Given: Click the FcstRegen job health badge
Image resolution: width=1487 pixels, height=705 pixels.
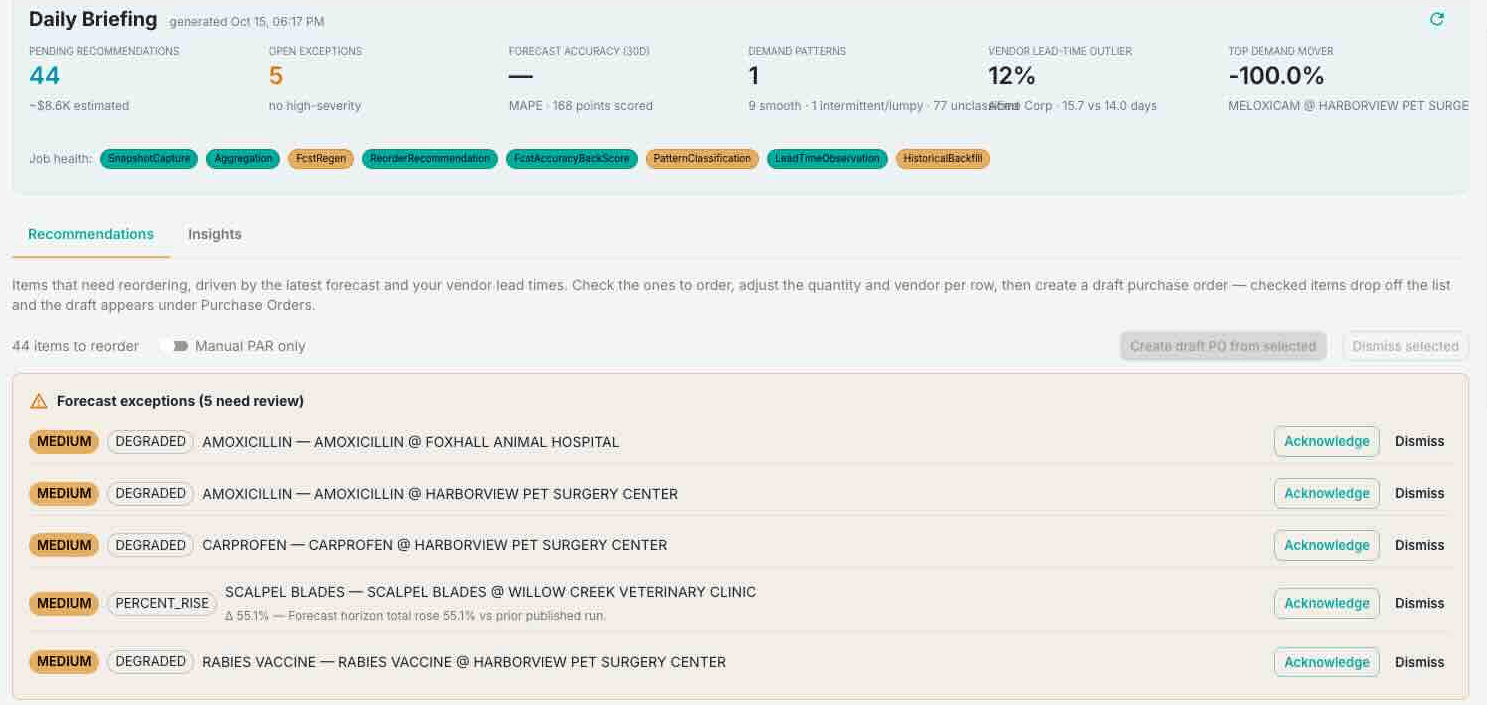Looking at the screenshot, I should 320,158.
